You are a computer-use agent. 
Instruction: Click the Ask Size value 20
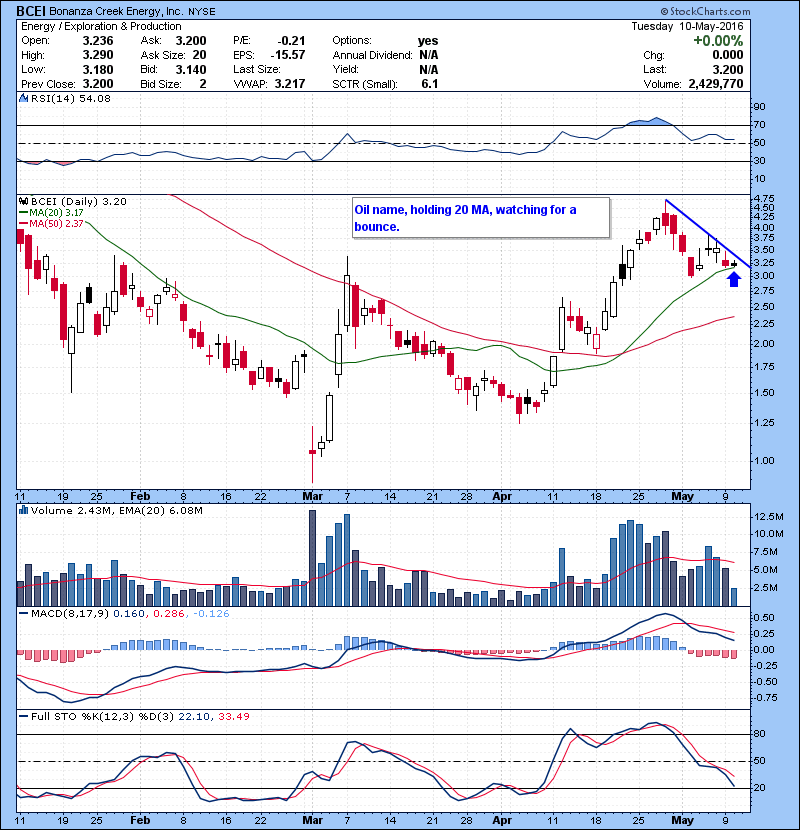(x=200, y=55)
